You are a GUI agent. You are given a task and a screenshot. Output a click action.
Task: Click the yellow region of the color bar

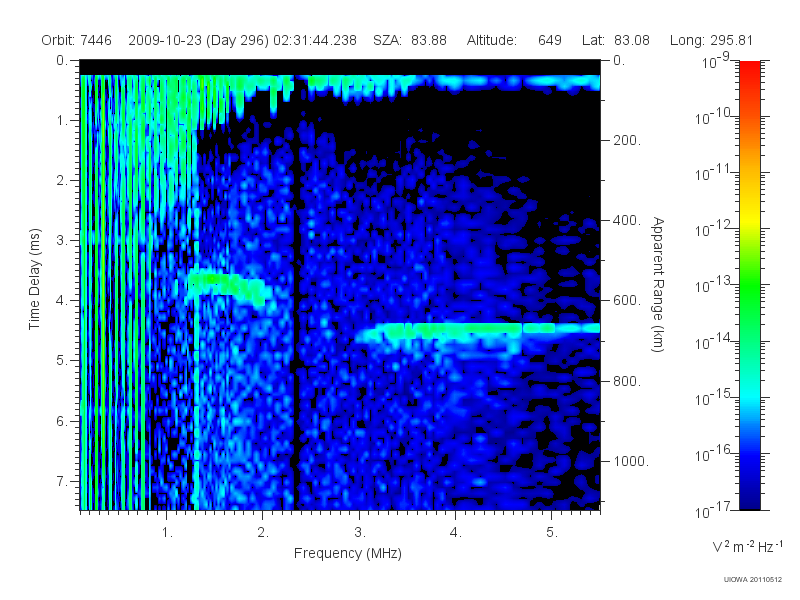tap(750, 217)
